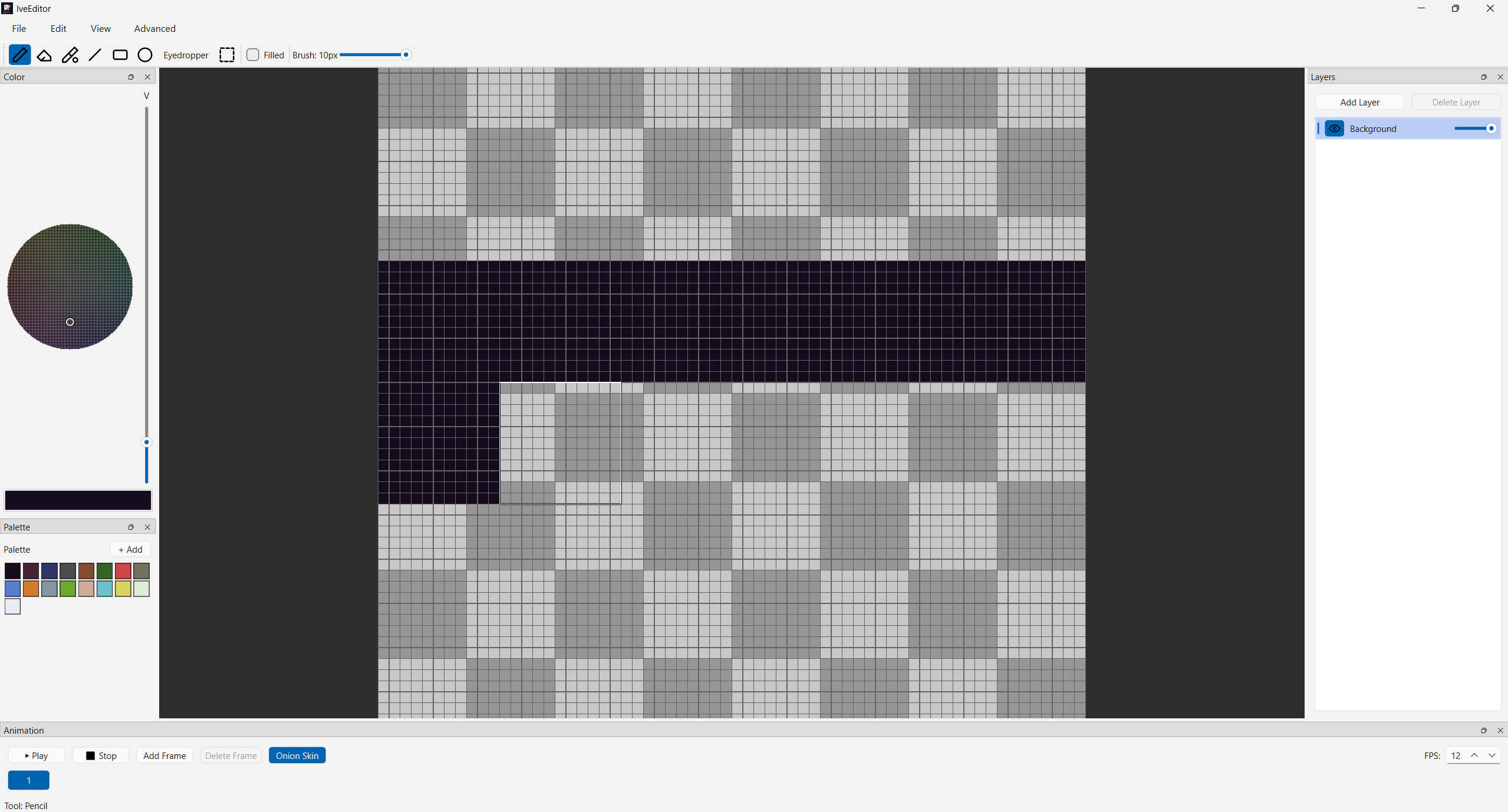
Task: Select the navy blue palette swatch
Action: tap(50, 570)
